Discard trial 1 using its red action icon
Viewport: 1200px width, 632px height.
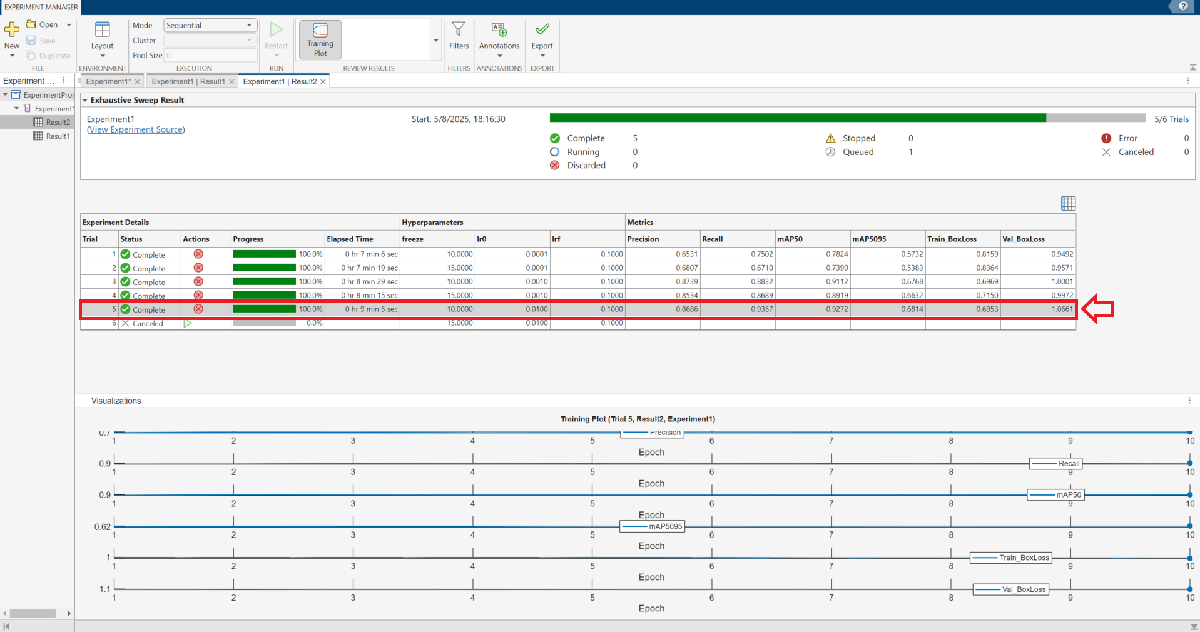[198, 254]
